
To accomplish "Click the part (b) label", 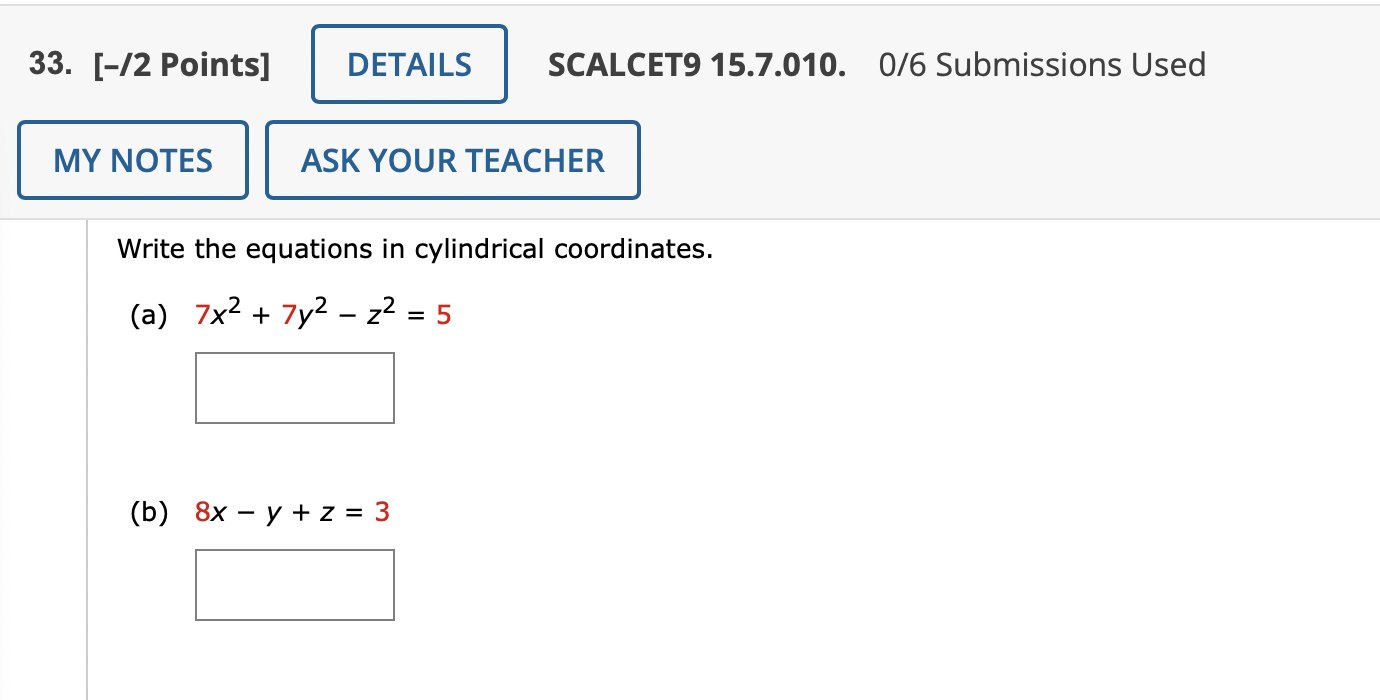I will tap(150, 512).
